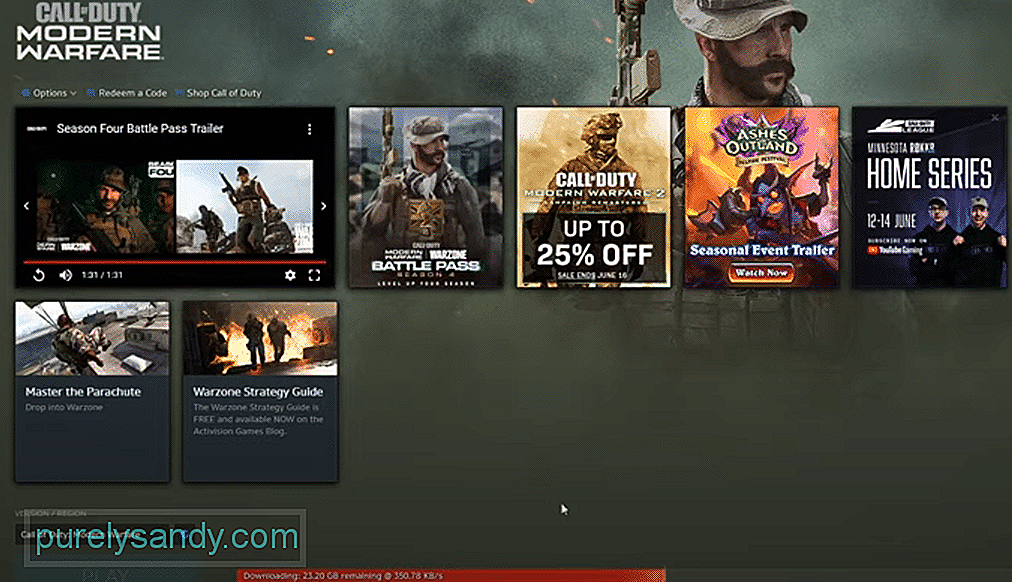
Task: Open the Master the Parachute article
Action: [93, 392]
